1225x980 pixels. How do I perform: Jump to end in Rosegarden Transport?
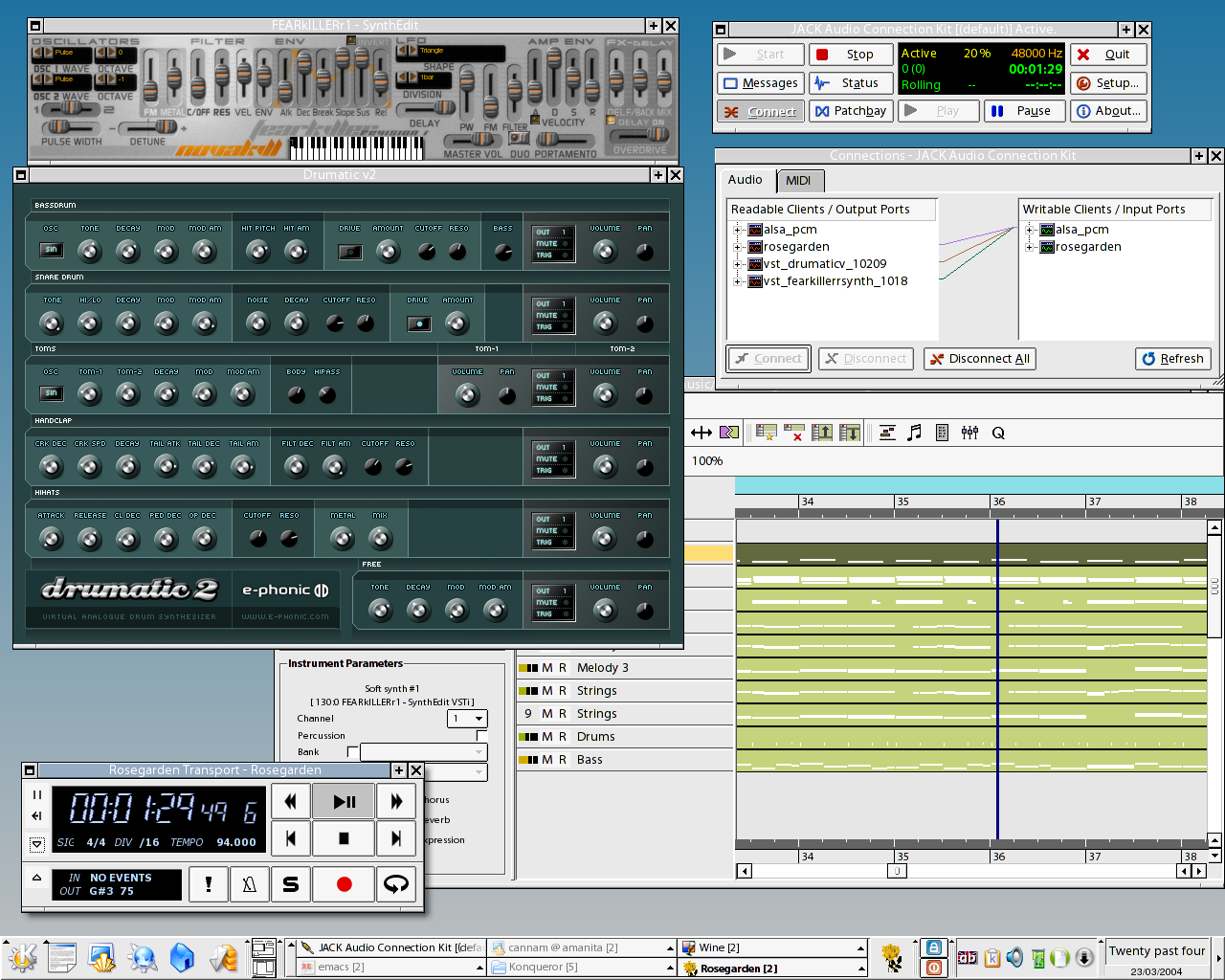(396, 839)
